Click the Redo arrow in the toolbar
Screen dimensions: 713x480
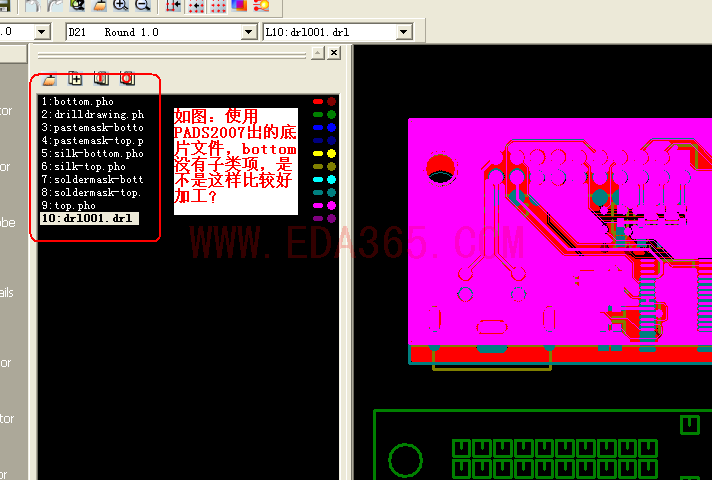[55, 5]
